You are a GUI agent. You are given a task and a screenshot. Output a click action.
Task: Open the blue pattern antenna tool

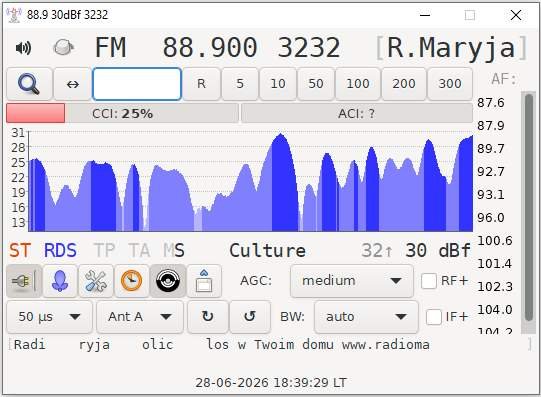coord(60,281)
